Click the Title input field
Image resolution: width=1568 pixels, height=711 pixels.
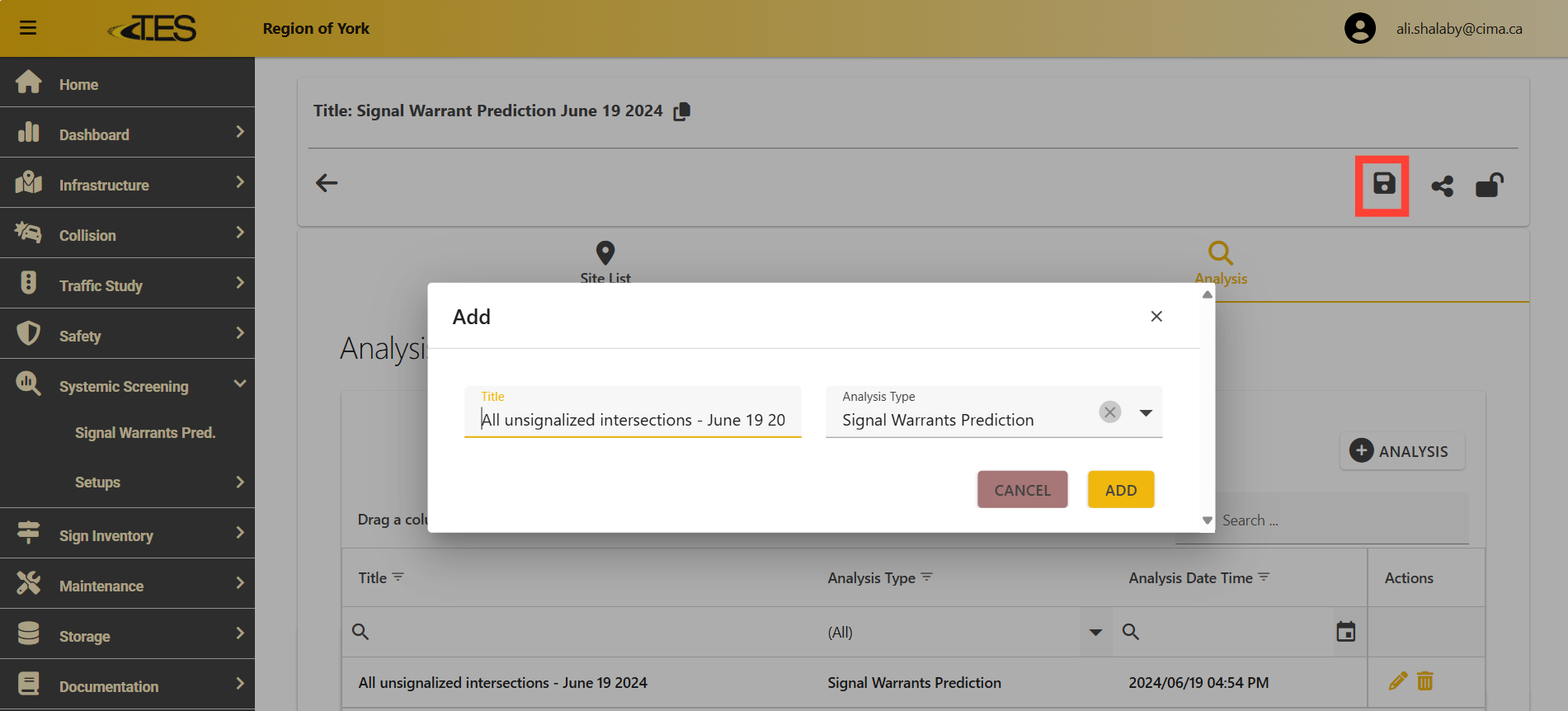pos(633,420)
